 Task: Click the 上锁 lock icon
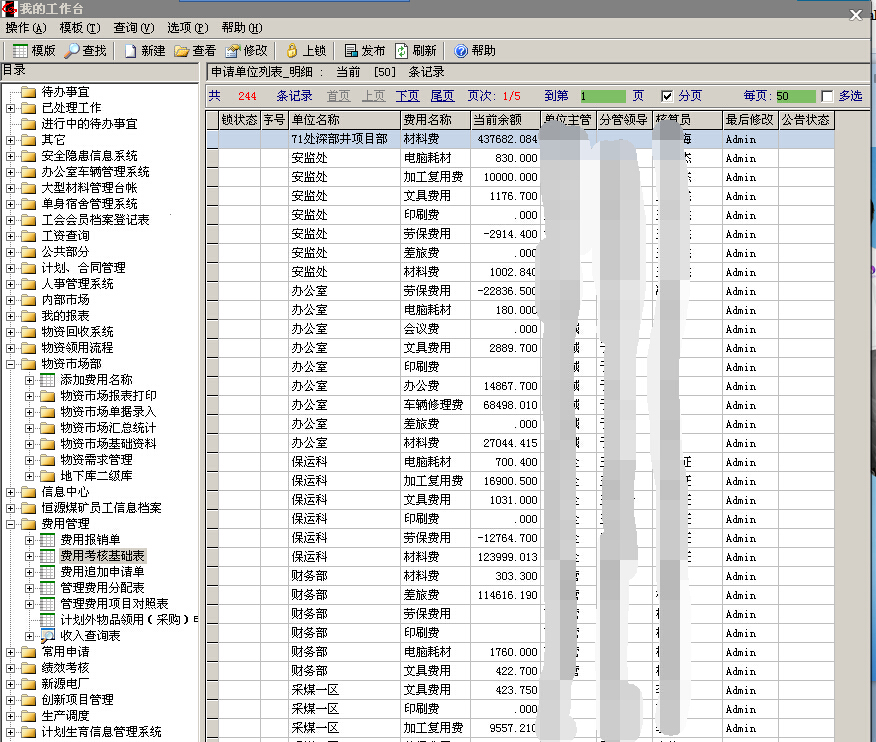pos(292,51)
